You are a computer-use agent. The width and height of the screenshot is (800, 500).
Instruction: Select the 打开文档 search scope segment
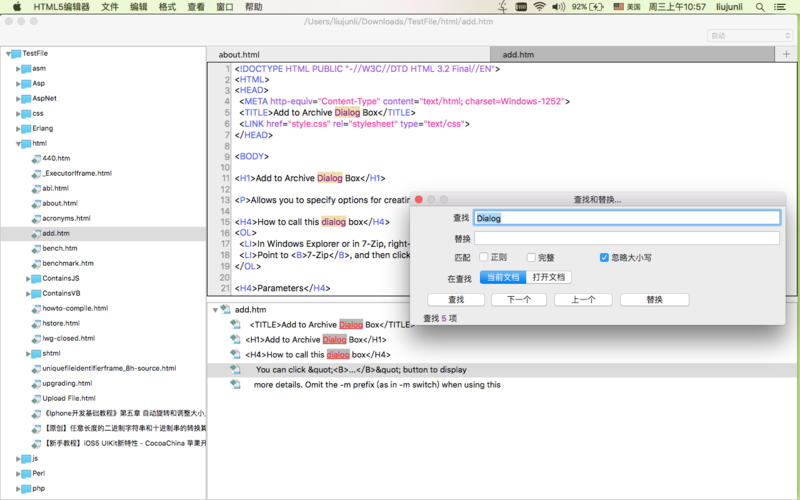tap(548, 277)
